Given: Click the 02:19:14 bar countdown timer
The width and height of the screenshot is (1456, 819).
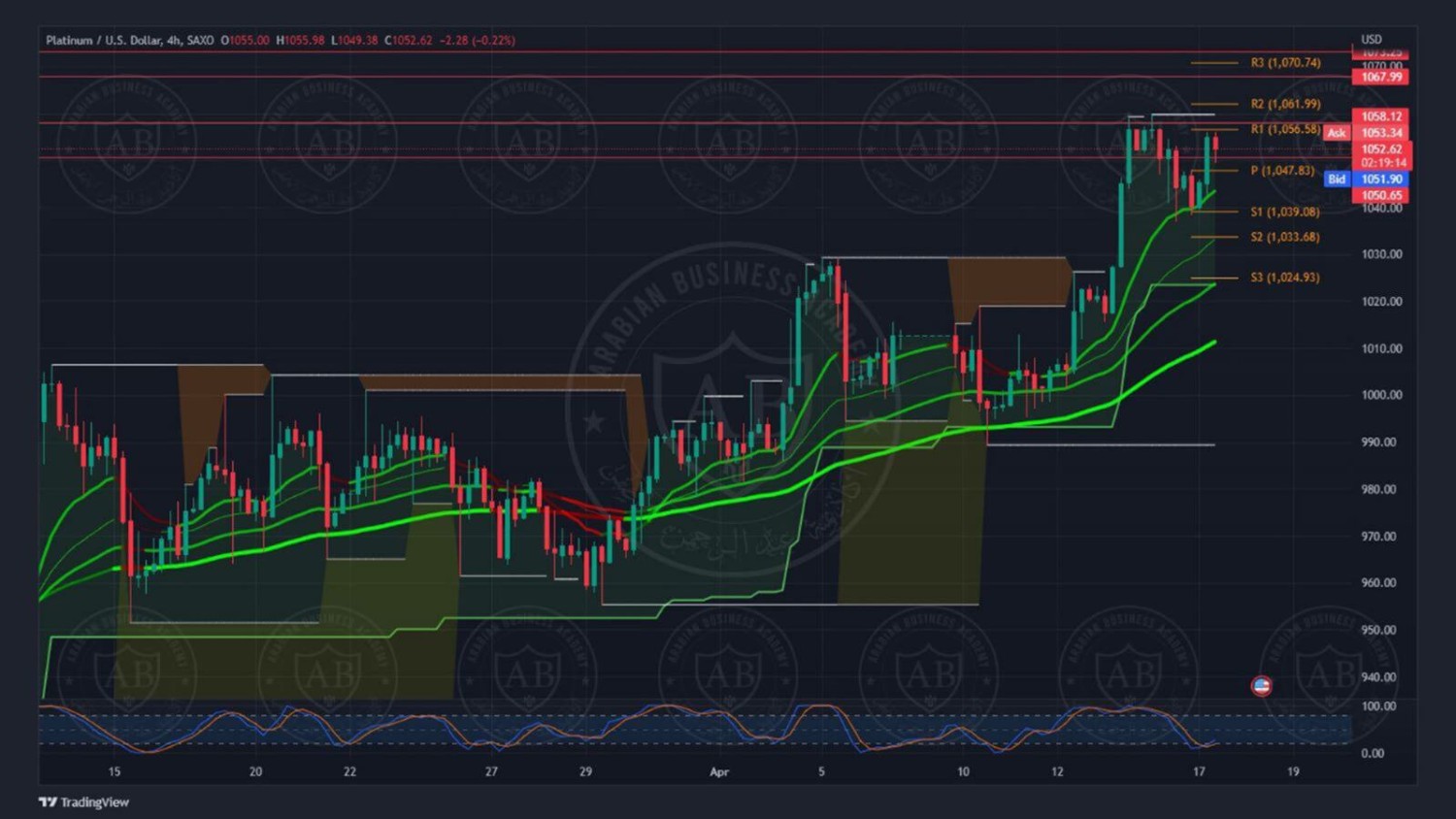Looking at the screenshot, I should [x=1381, y=163].
